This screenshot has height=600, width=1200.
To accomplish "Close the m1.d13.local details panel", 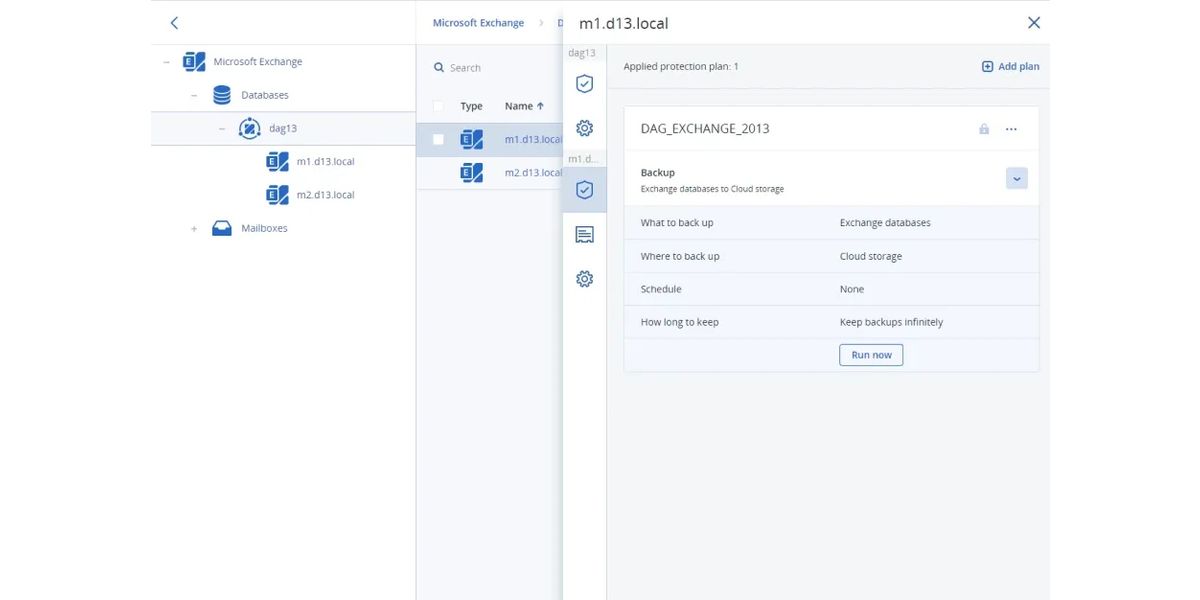I will coord(1034,23).
